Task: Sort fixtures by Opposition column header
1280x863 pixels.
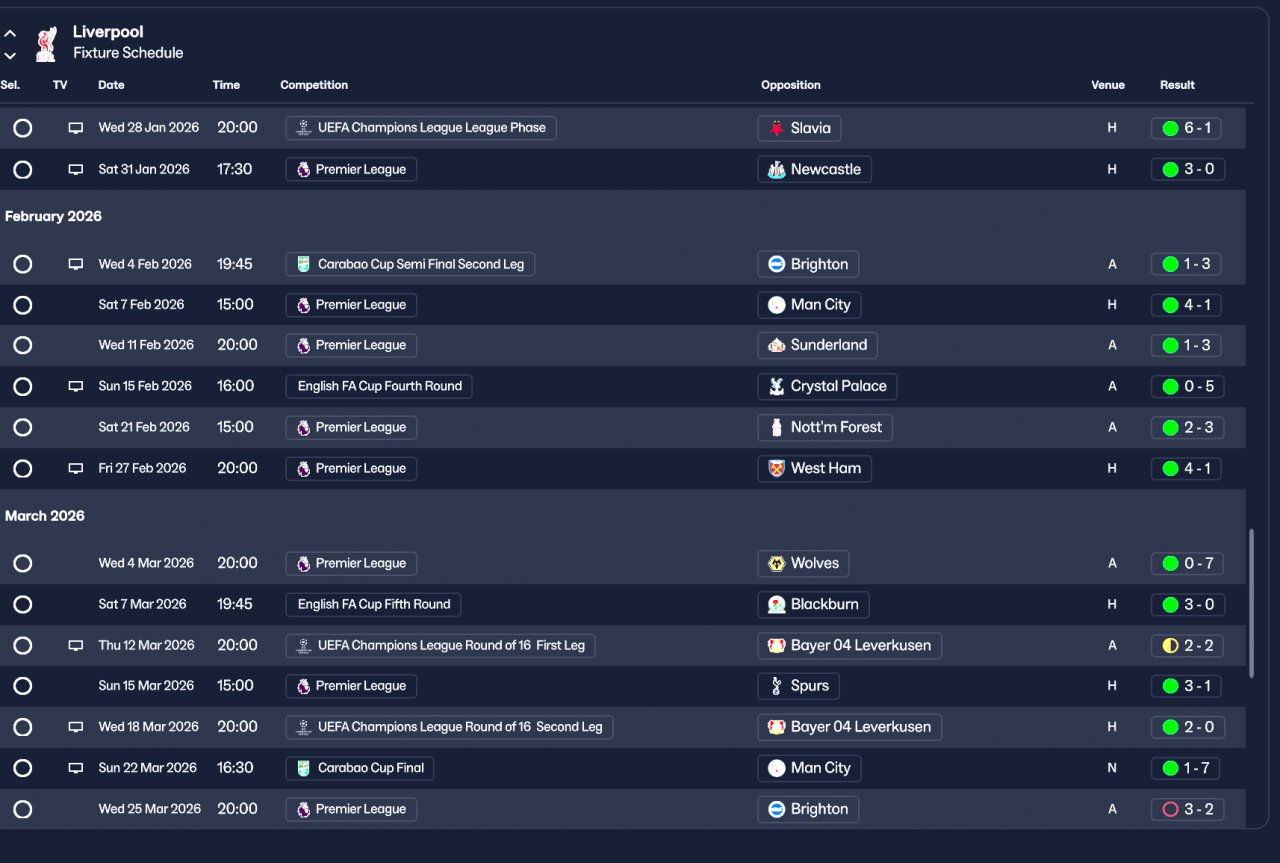Action: point(790,85)
